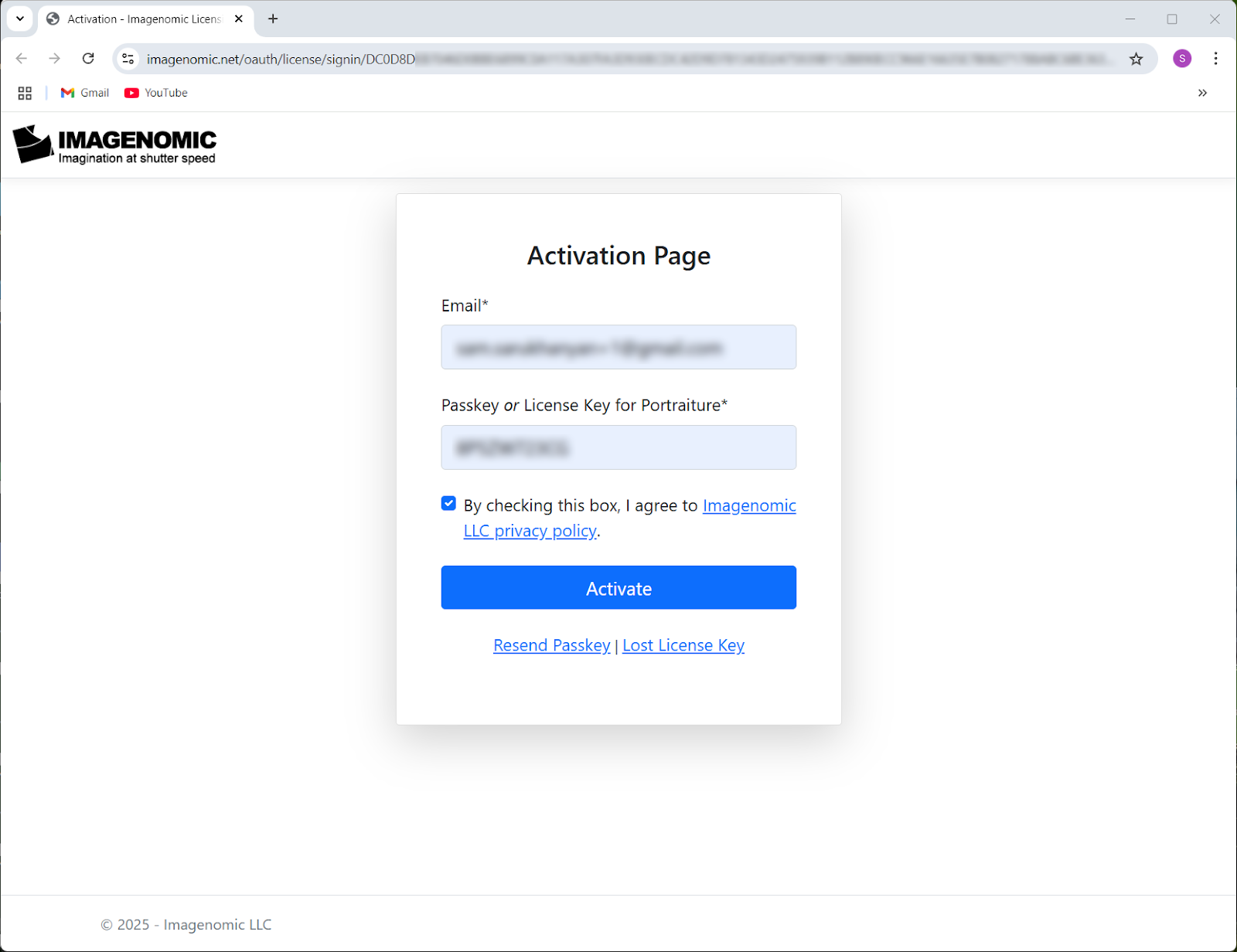The height and width of the screenshot is (952, 1237).
Task: Reload the activation page
Action: pos(88,58)
